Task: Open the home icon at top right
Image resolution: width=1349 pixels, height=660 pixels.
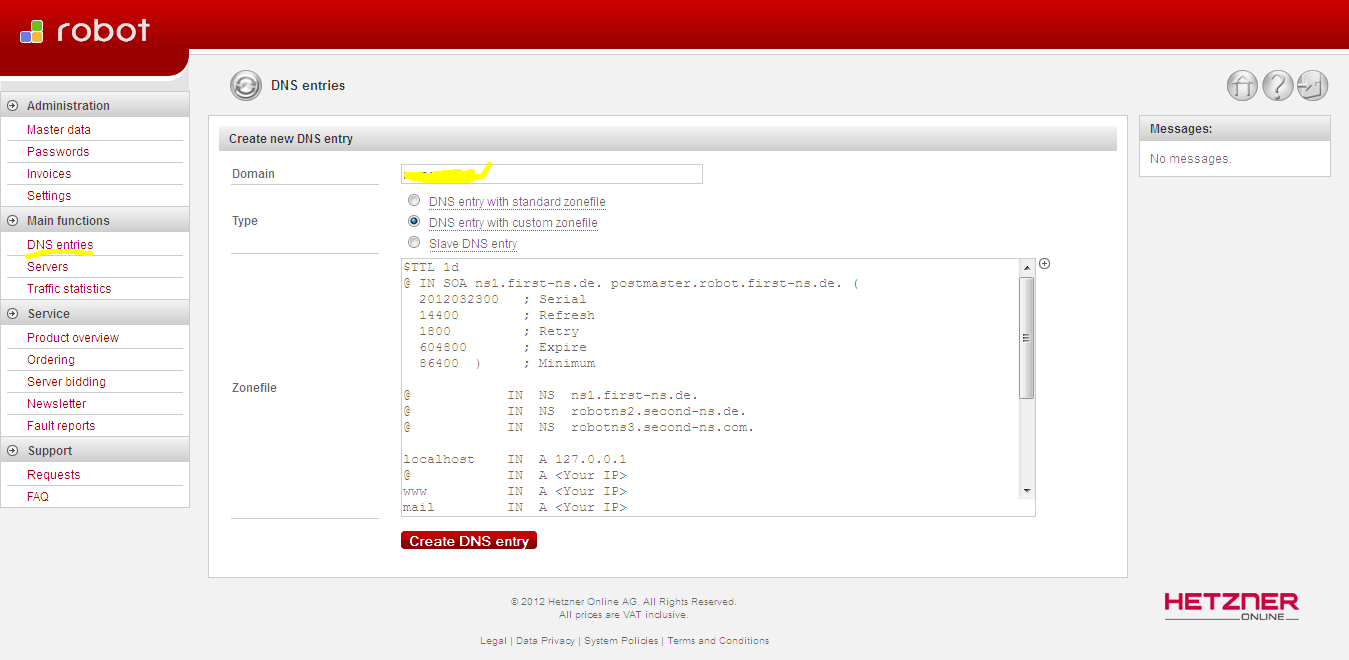Action: coord(1242,86)
